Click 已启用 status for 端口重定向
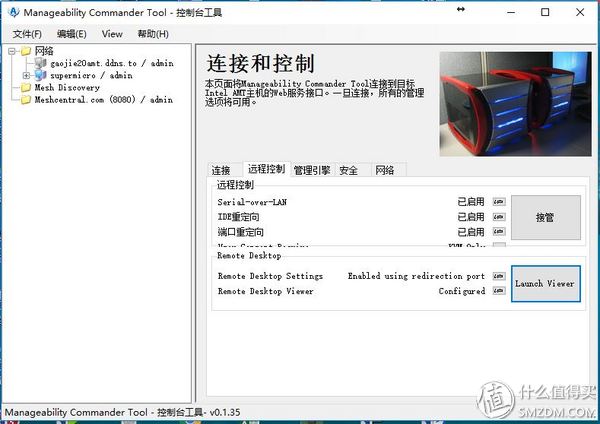Screen dimensions: 600x424 coord(471,232)
